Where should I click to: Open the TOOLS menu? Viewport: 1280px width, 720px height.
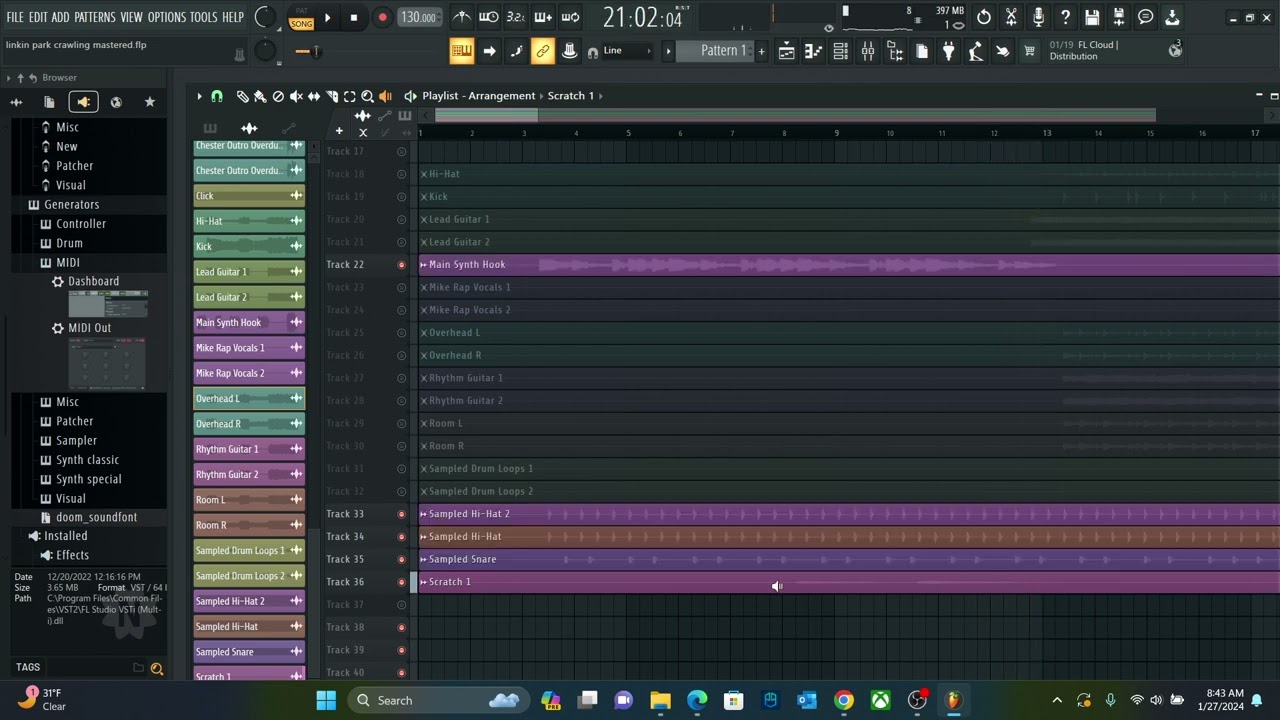point(204,17)
